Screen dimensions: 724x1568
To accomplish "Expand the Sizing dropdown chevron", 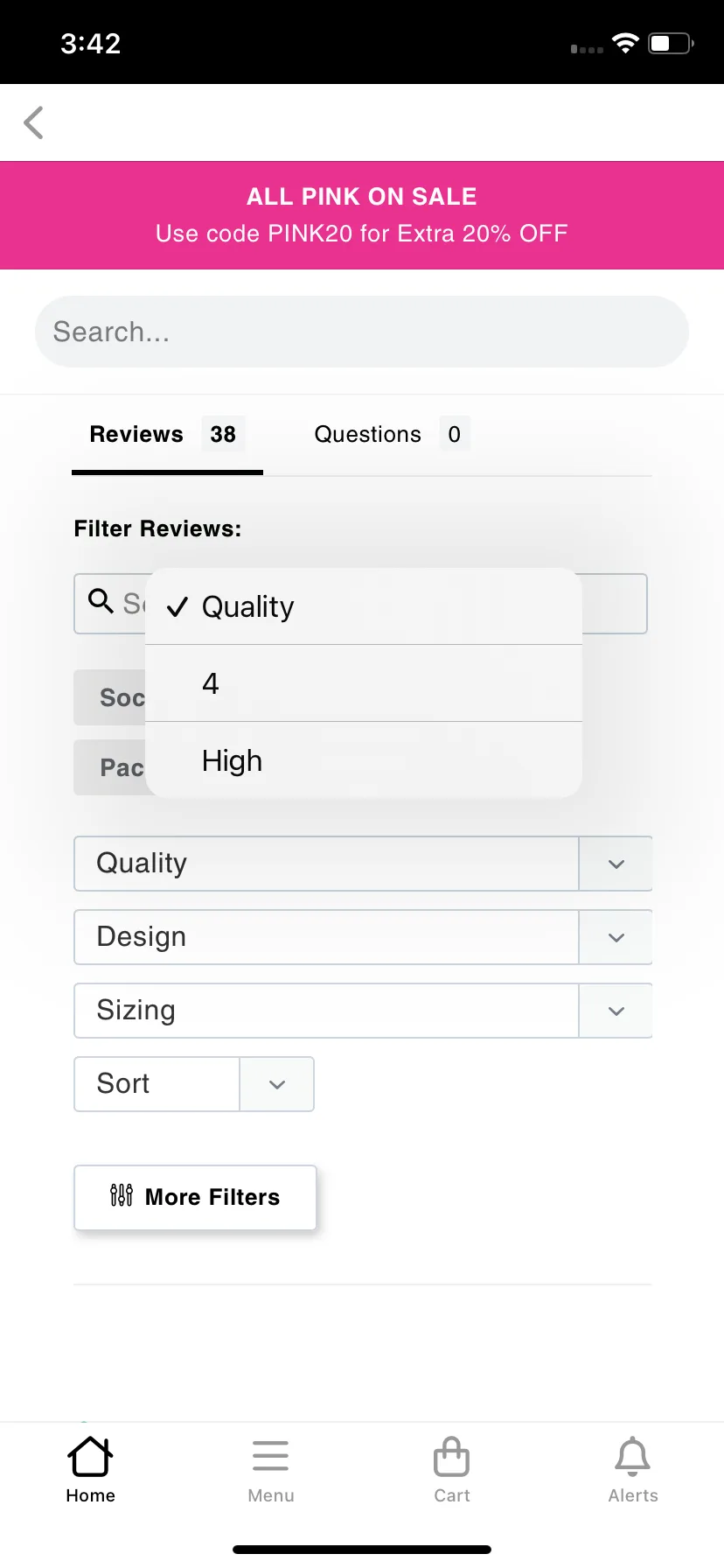I will click(616, 1011).
